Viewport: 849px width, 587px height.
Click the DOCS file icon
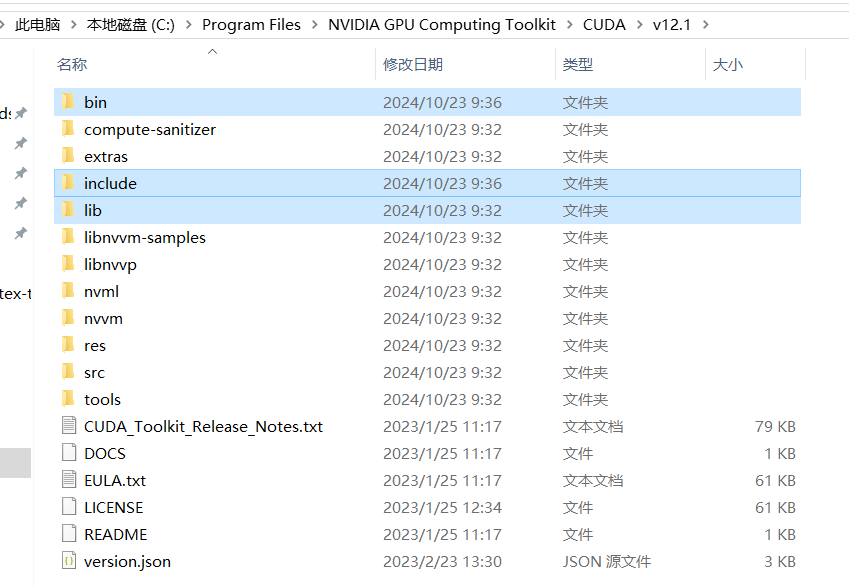coord(69,453)
